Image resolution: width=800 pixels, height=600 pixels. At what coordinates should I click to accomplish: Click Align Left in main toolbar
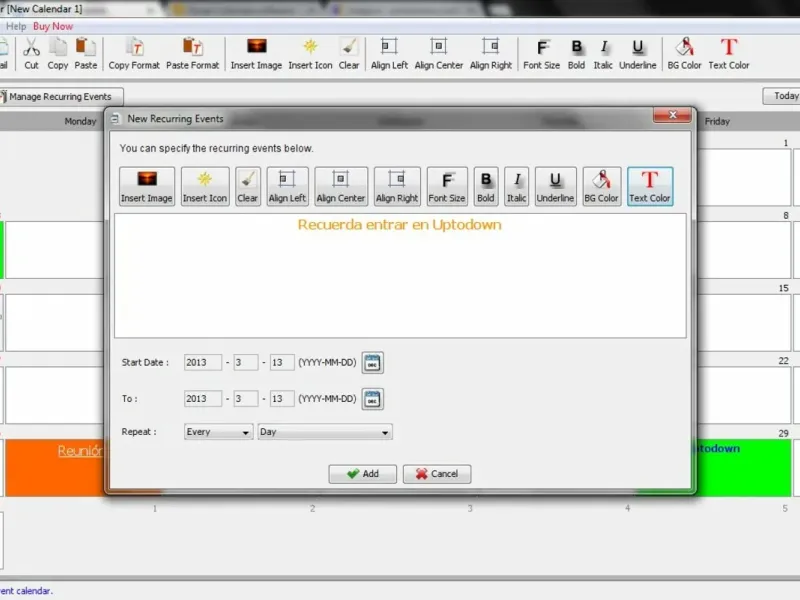click(389, 54)
